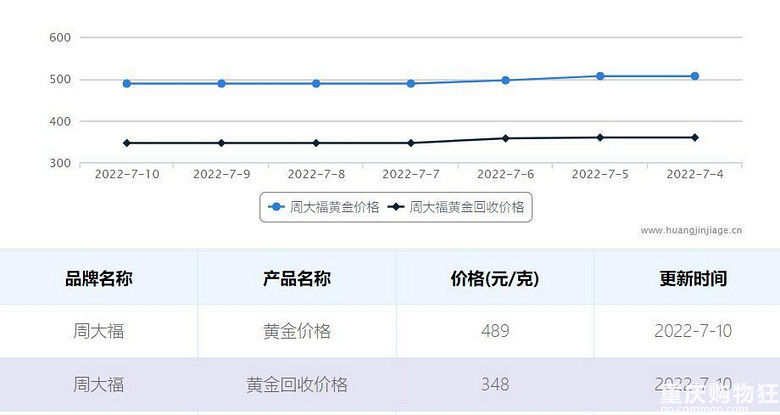
Task: Select blue gold price point at 2022-7-7
Action: click(411, 84)
